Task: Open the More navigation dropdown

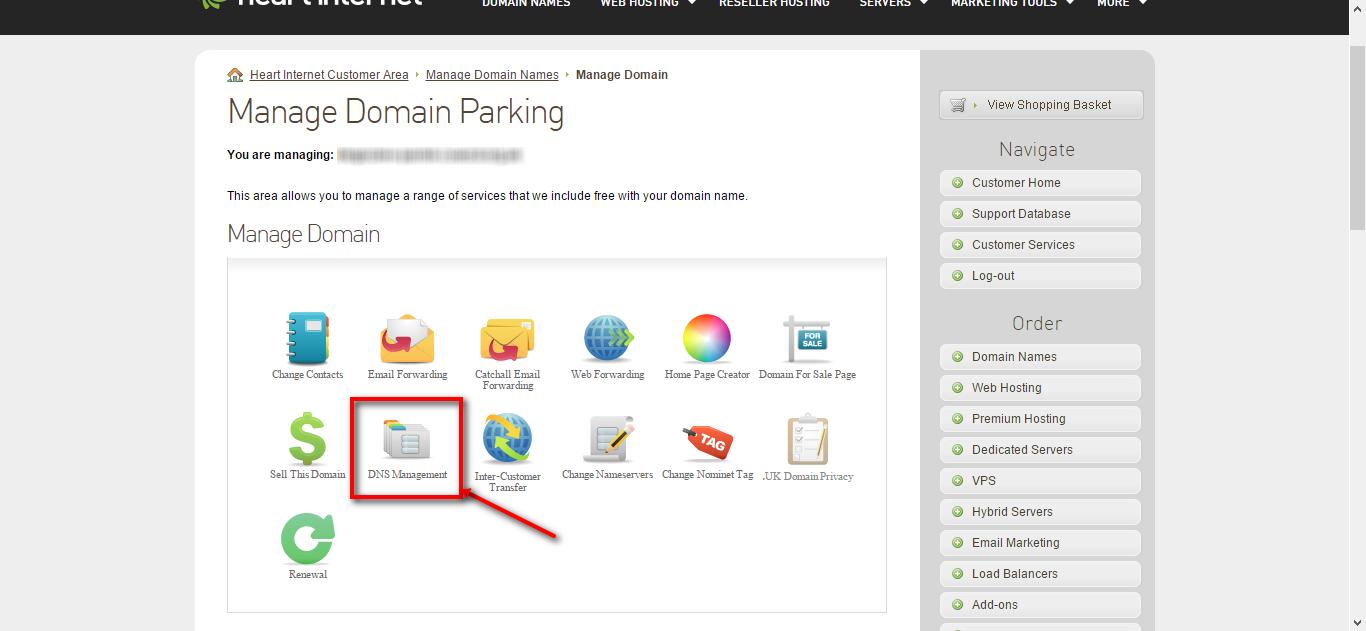Action: 1120,4
